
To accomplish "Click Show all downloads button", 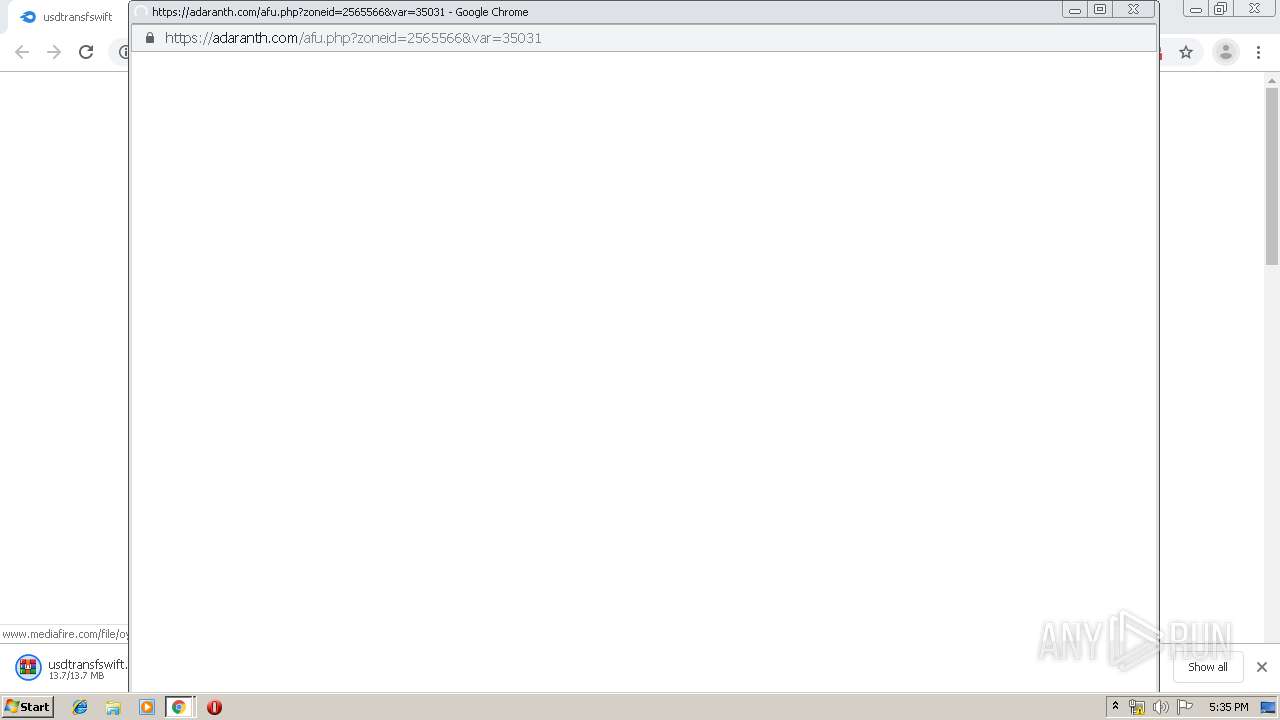I will tap(1207, 667).
